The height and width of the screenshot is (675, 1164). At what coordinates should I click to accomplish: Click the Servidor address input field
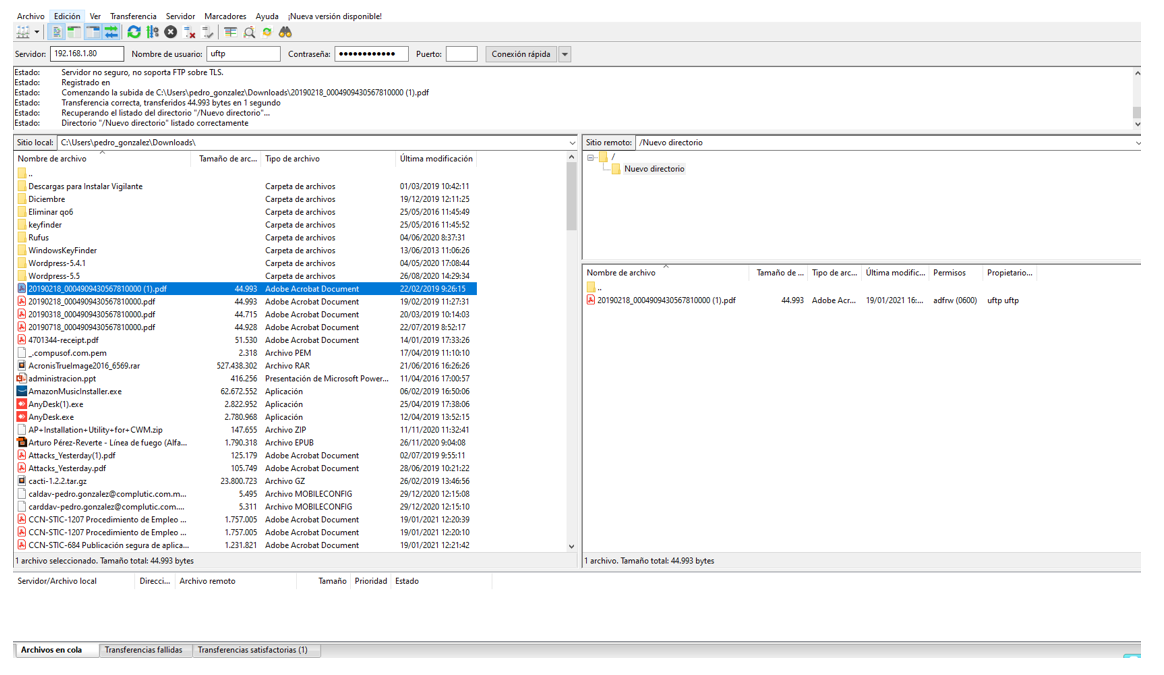click(87, 53)
